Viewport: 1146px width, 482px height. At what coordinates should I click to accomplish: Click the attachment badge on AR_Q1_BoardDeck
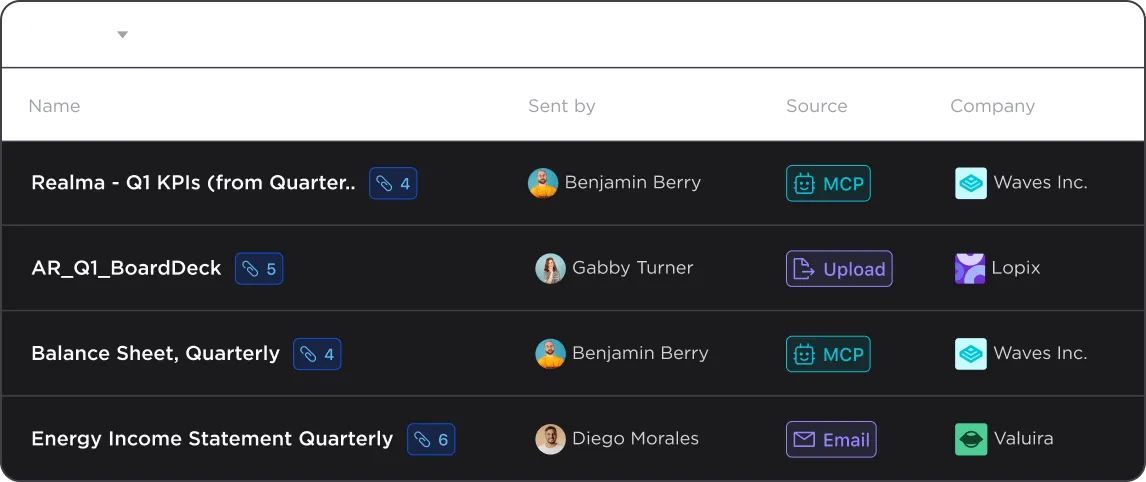tap(259, 269)
